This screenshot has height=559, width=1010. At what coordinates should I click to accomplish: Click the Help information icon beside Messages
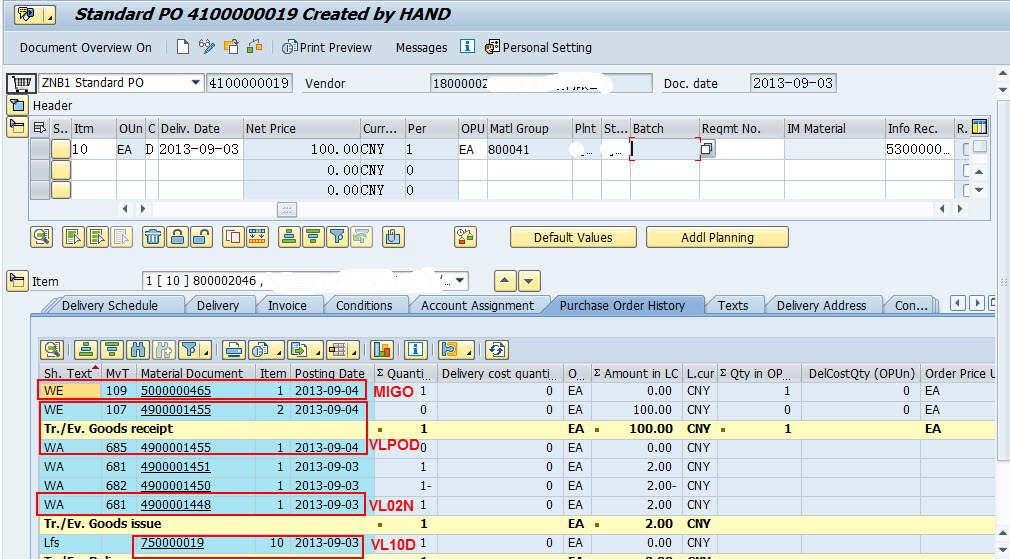pyautogui.click(x=468, y=47)
